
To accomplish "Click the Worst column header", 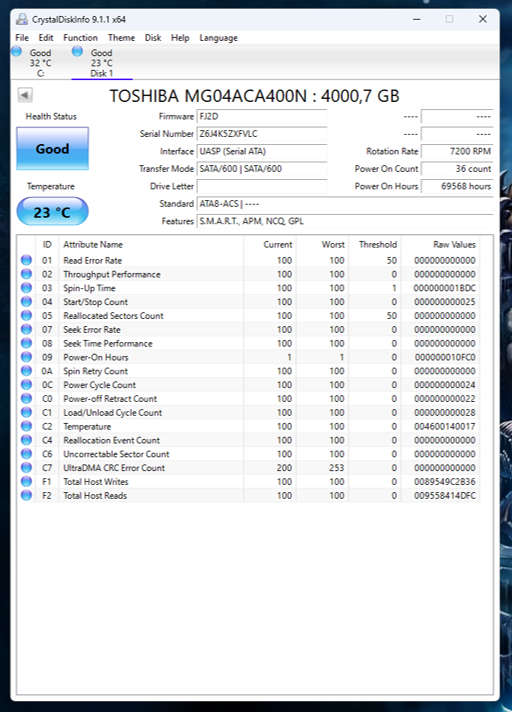I will 333,244.
